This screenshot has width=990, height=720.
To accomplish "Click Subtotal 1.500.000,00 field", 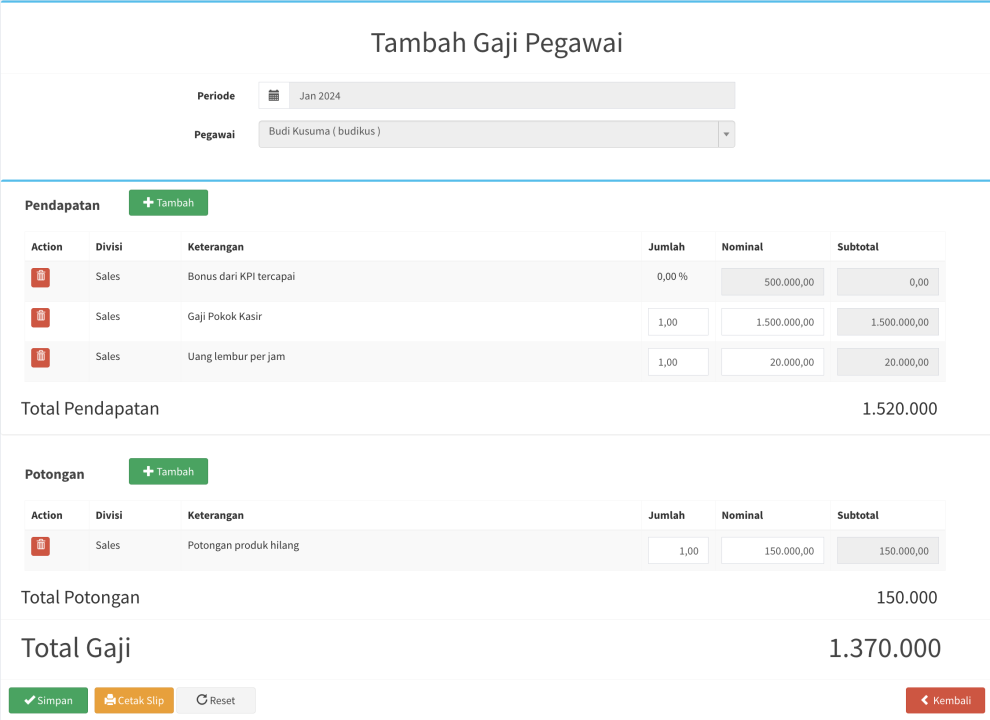I will click(888, 322).
